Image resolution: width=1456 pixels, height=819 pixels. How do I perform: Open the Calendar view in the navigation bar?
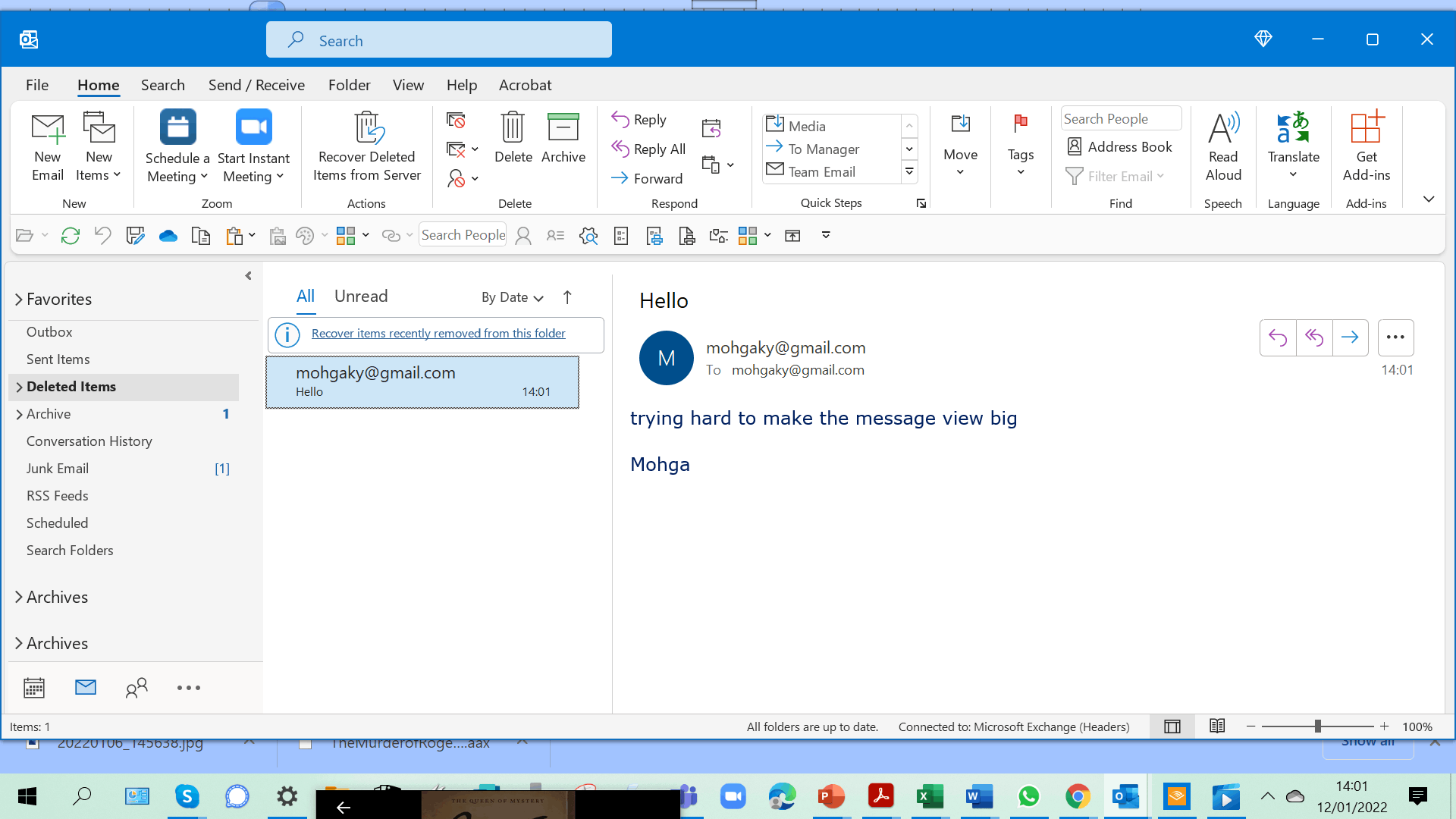click(x=34, y=688)
